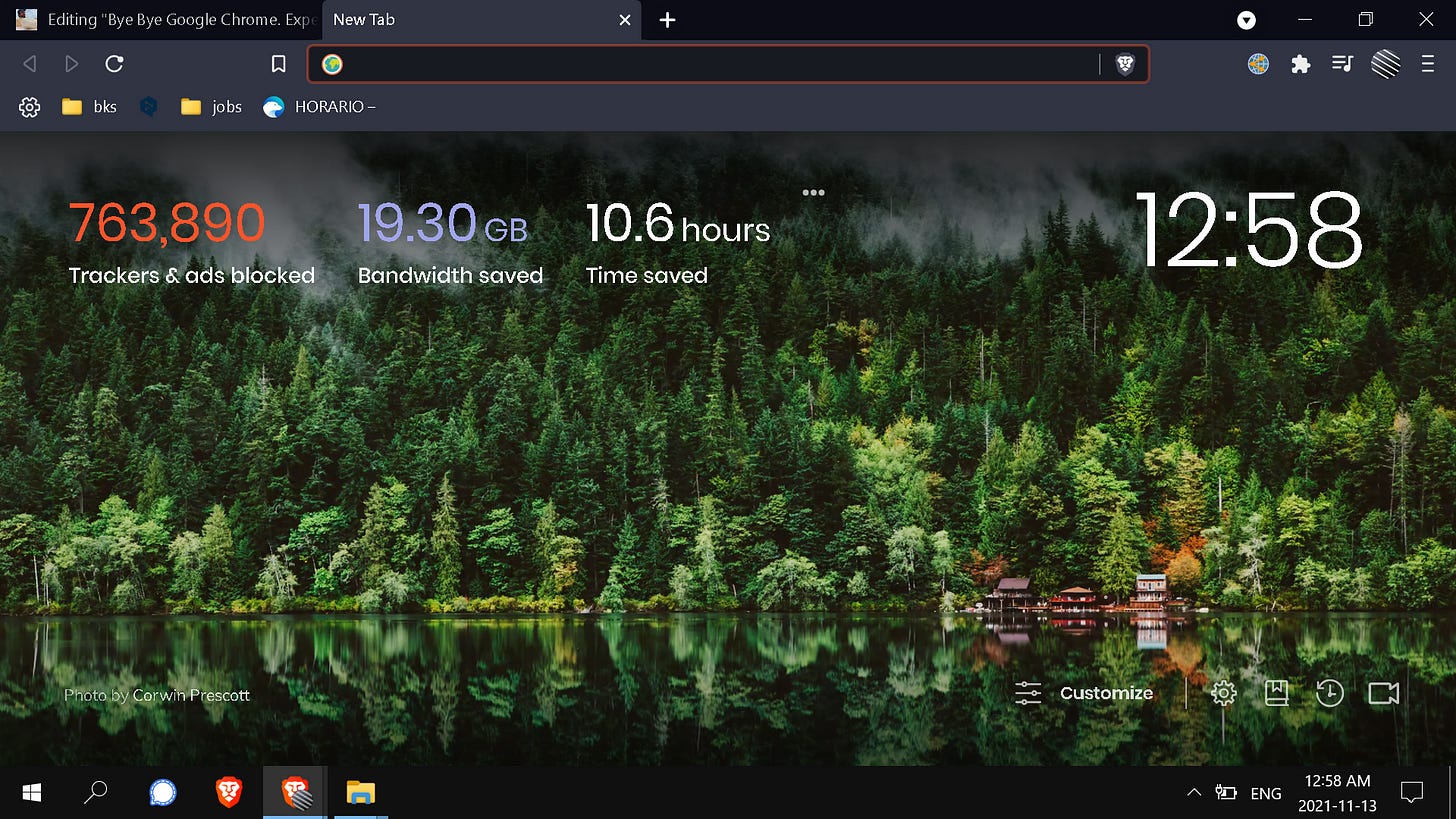The width and height of the screenshot is (1456, 819).
Task: Open the Windows notification center
Action: click(x=1412, y=793)
